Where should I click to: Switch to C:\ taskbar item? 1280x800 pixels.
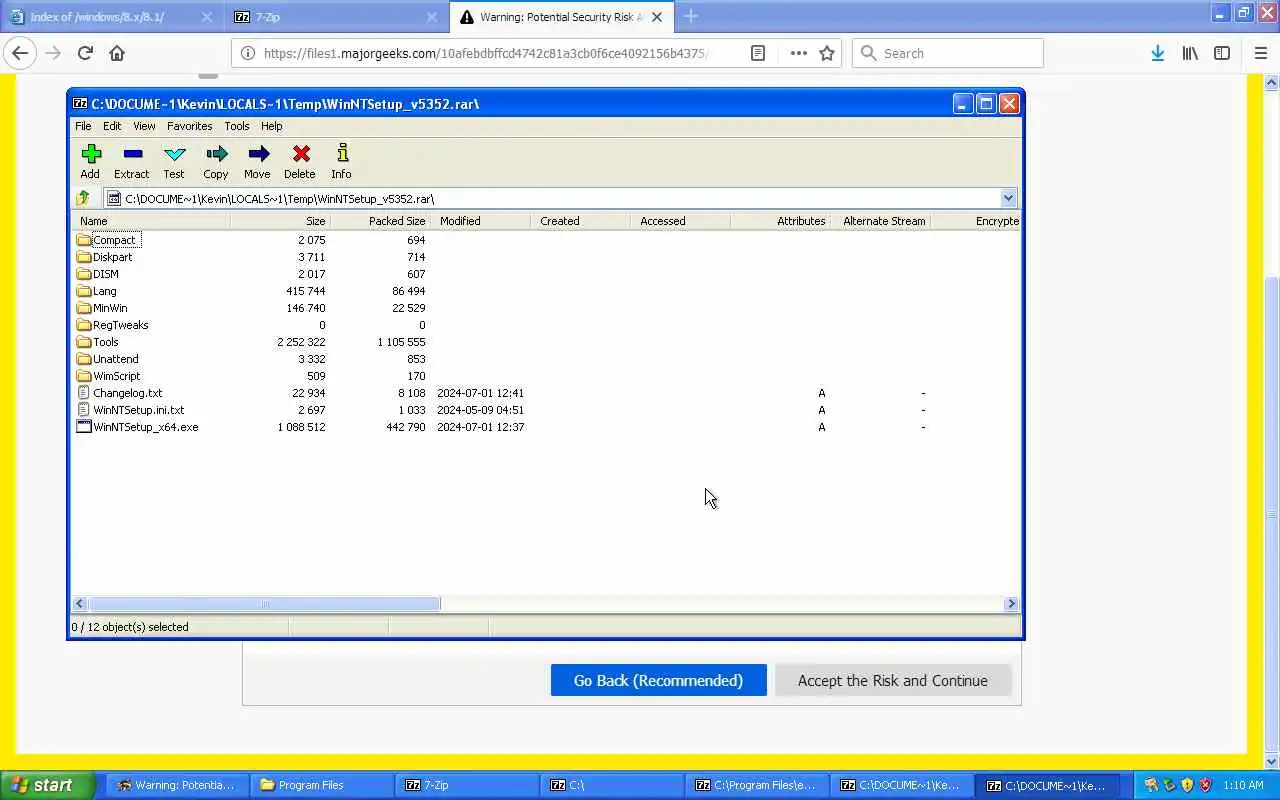(612, 785)
